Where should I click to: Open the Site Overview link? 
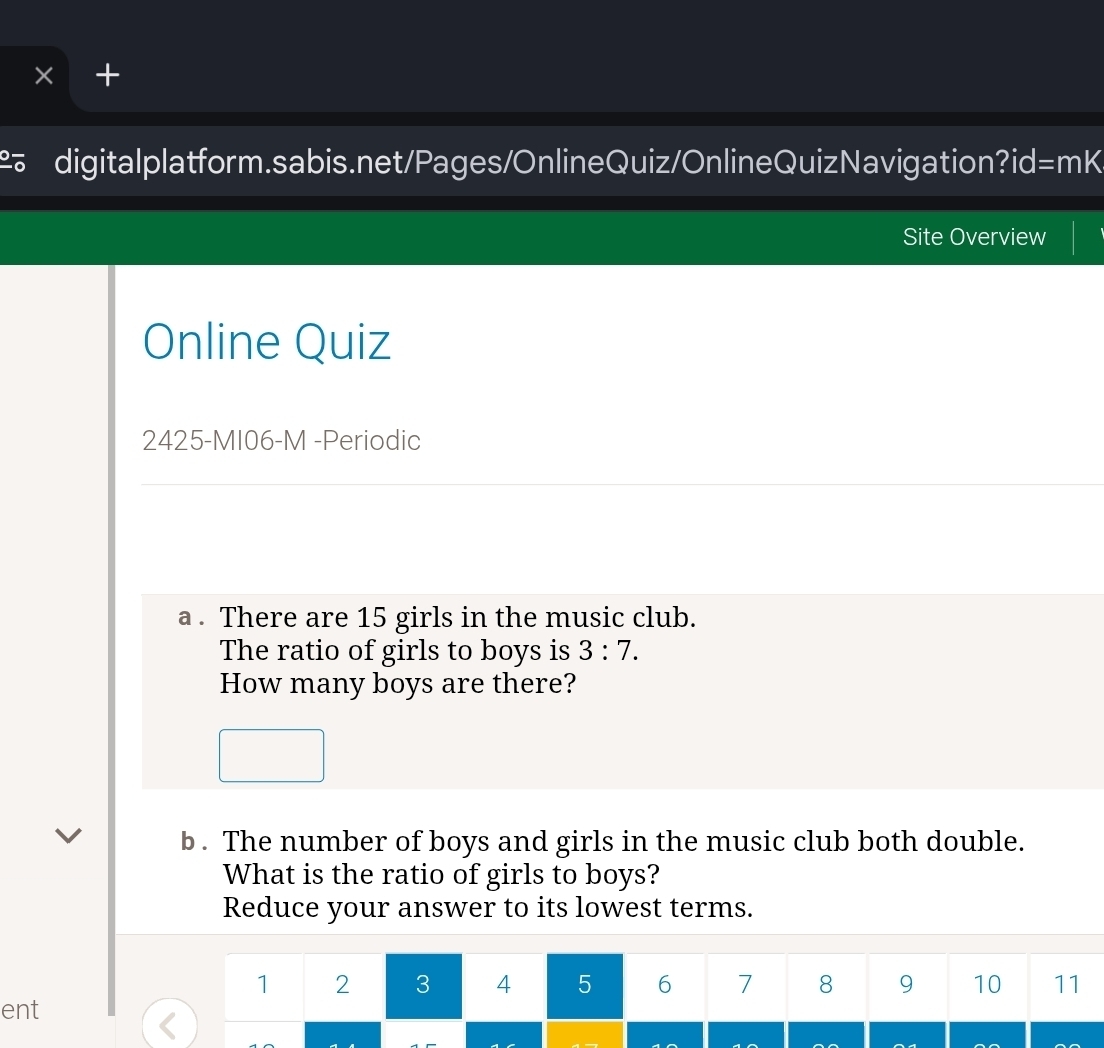coord(973,237)
